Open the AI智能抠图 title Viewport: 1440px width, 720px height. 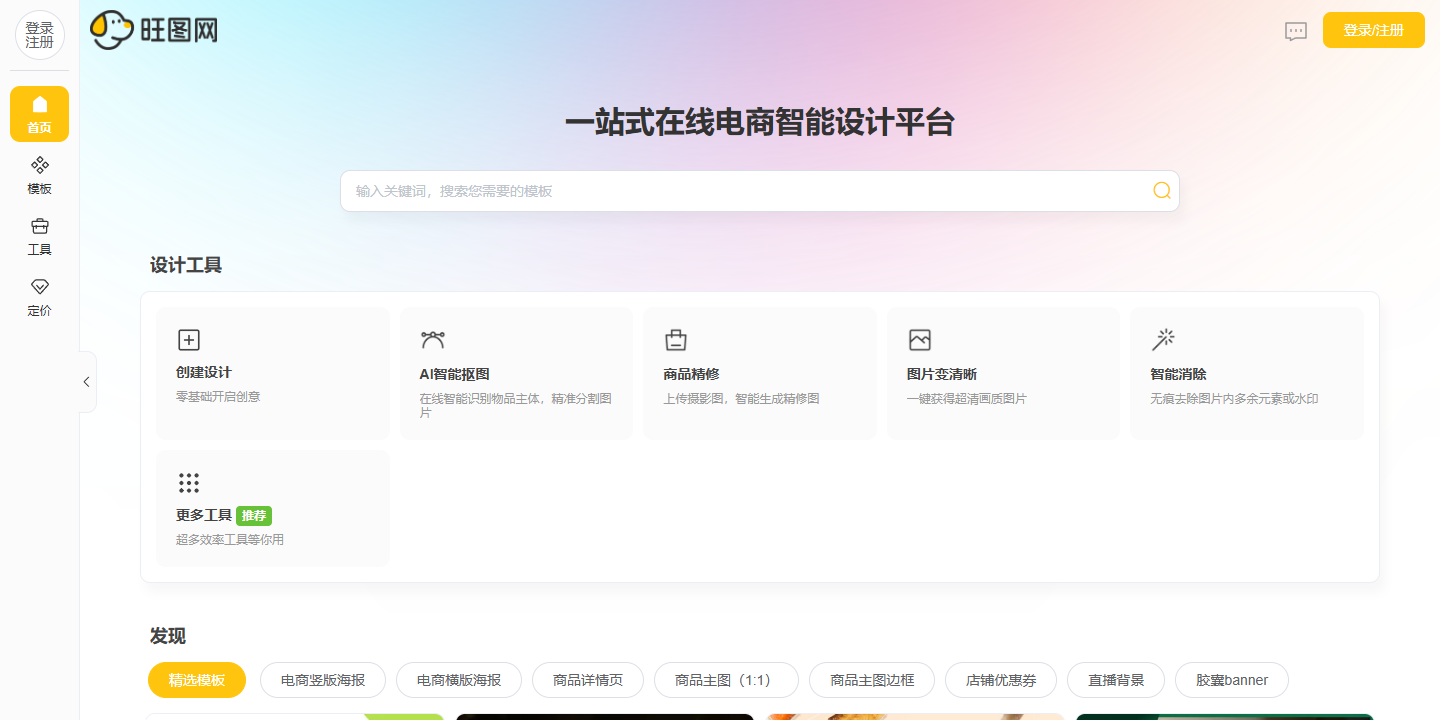point(454,374)
